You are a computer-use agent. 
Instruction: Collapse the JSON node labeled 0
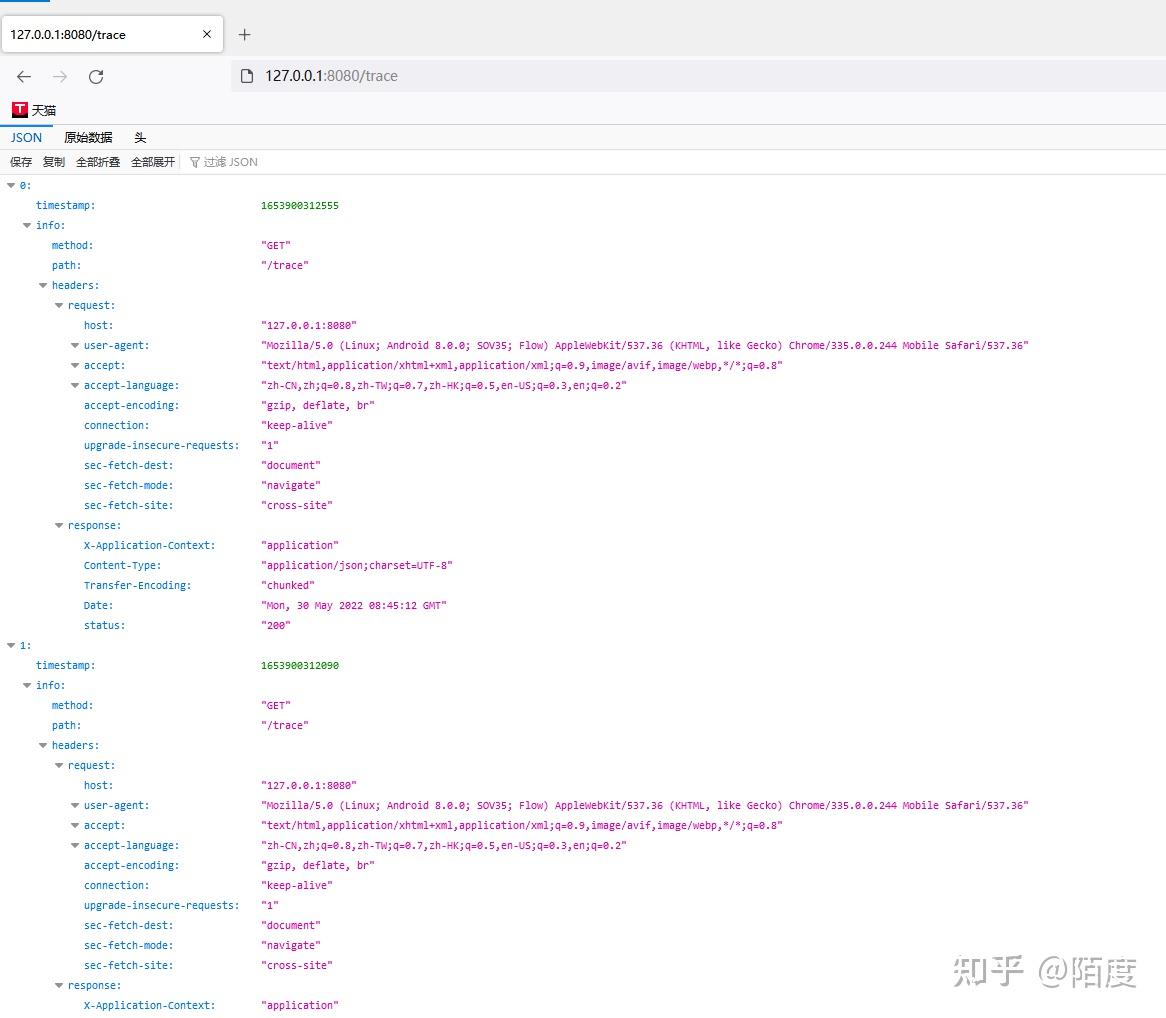pyautogui.click(x=9, y=185)
